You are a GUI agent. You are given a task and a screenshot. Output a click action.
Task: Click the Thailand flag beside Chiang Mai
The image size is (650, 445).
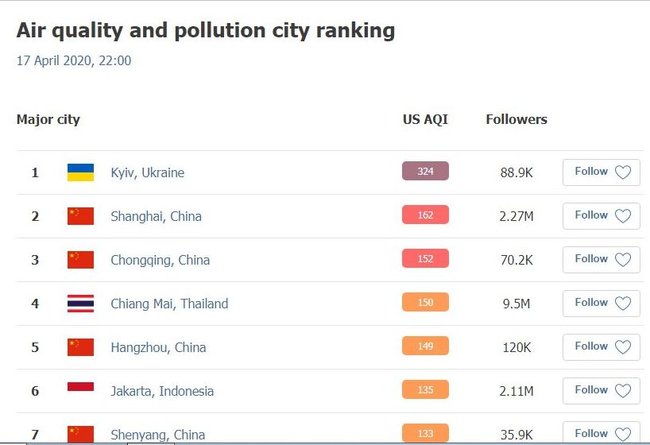(x=81, y=303)
